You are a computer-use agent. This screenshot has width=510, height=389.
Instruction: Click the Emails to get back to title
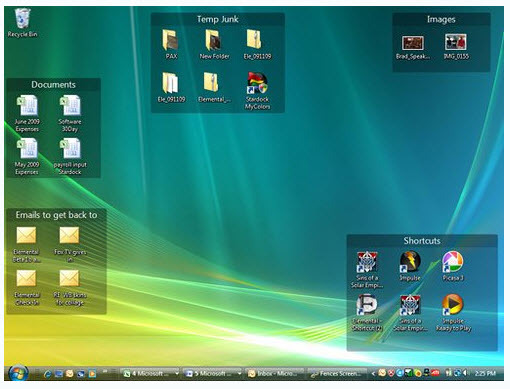56,215
